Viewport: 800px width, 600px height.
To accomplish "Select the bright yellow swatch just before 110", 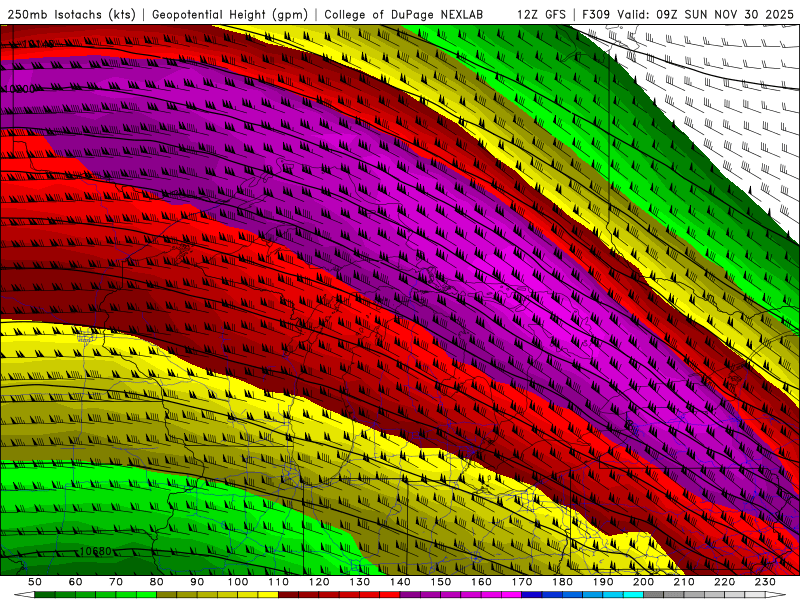I will tap(268, 595).
